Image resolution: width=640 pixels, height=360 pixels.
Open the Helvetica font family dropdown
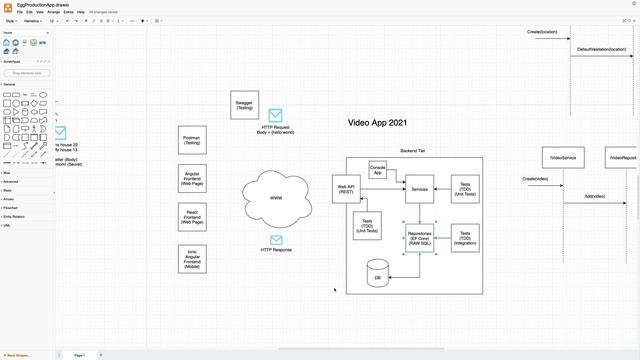click(33, 21)
